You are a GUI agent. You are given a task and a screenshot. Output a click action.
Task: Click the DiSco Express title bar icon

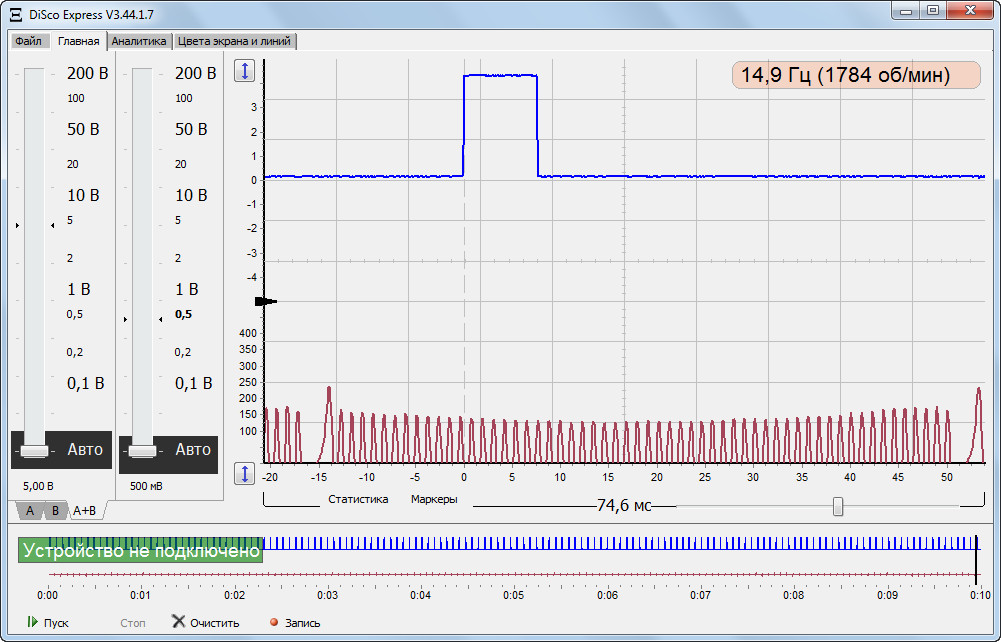coord(17,14)
